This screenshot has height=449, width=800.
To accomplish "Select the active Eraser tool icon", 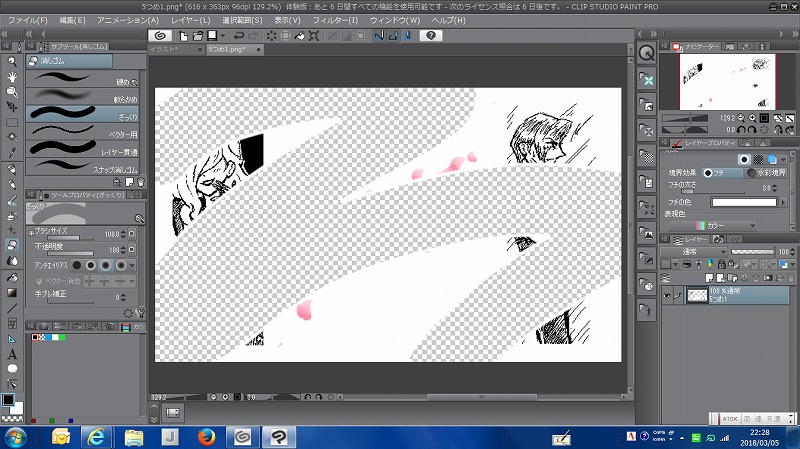I will (12, 245).
